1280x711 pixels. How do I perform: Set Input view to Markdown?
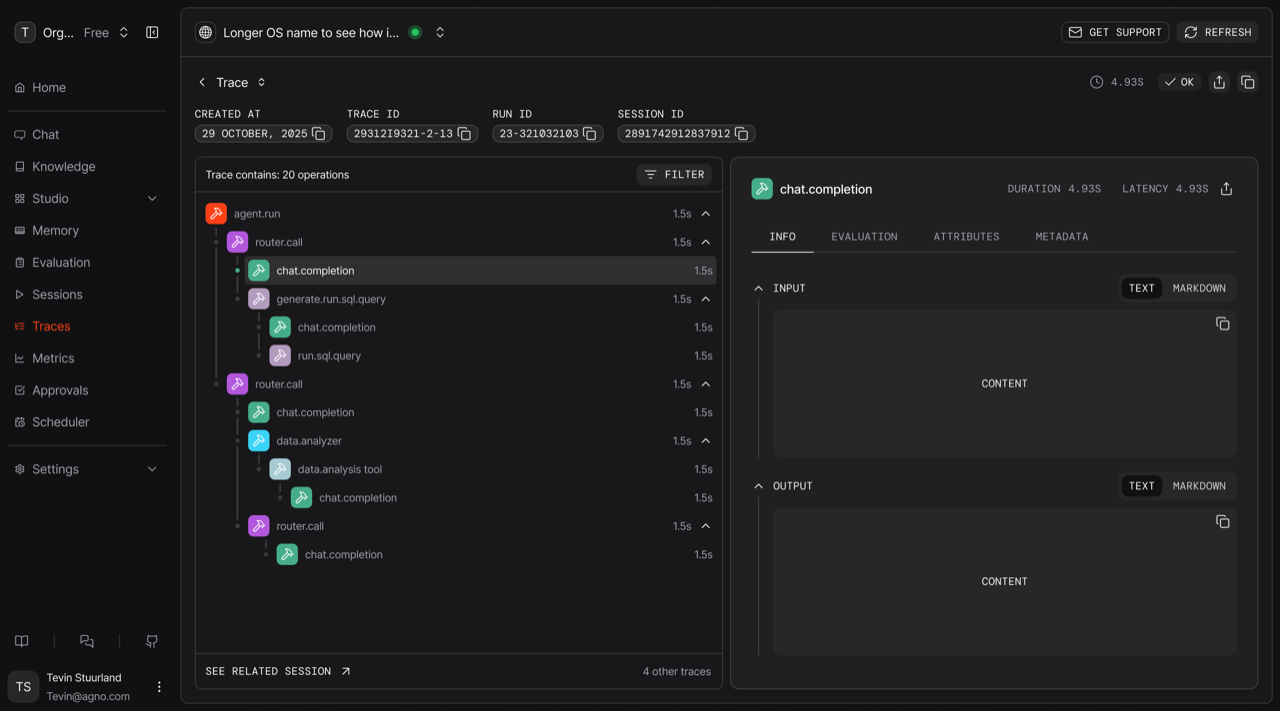pos(1199,288)
